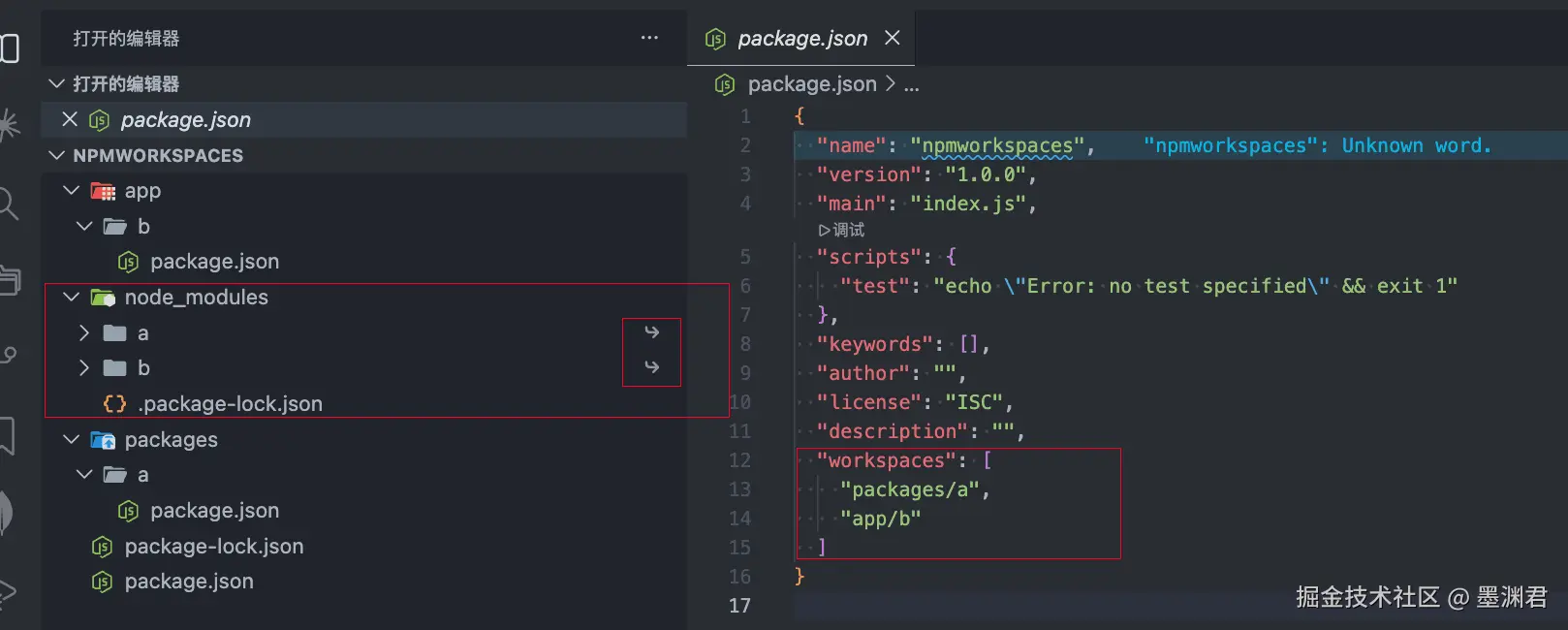Collapse the NPMWORKSPACES root section
The image size is (1568, 630).
pyautogui.click(x=57, y=155)
